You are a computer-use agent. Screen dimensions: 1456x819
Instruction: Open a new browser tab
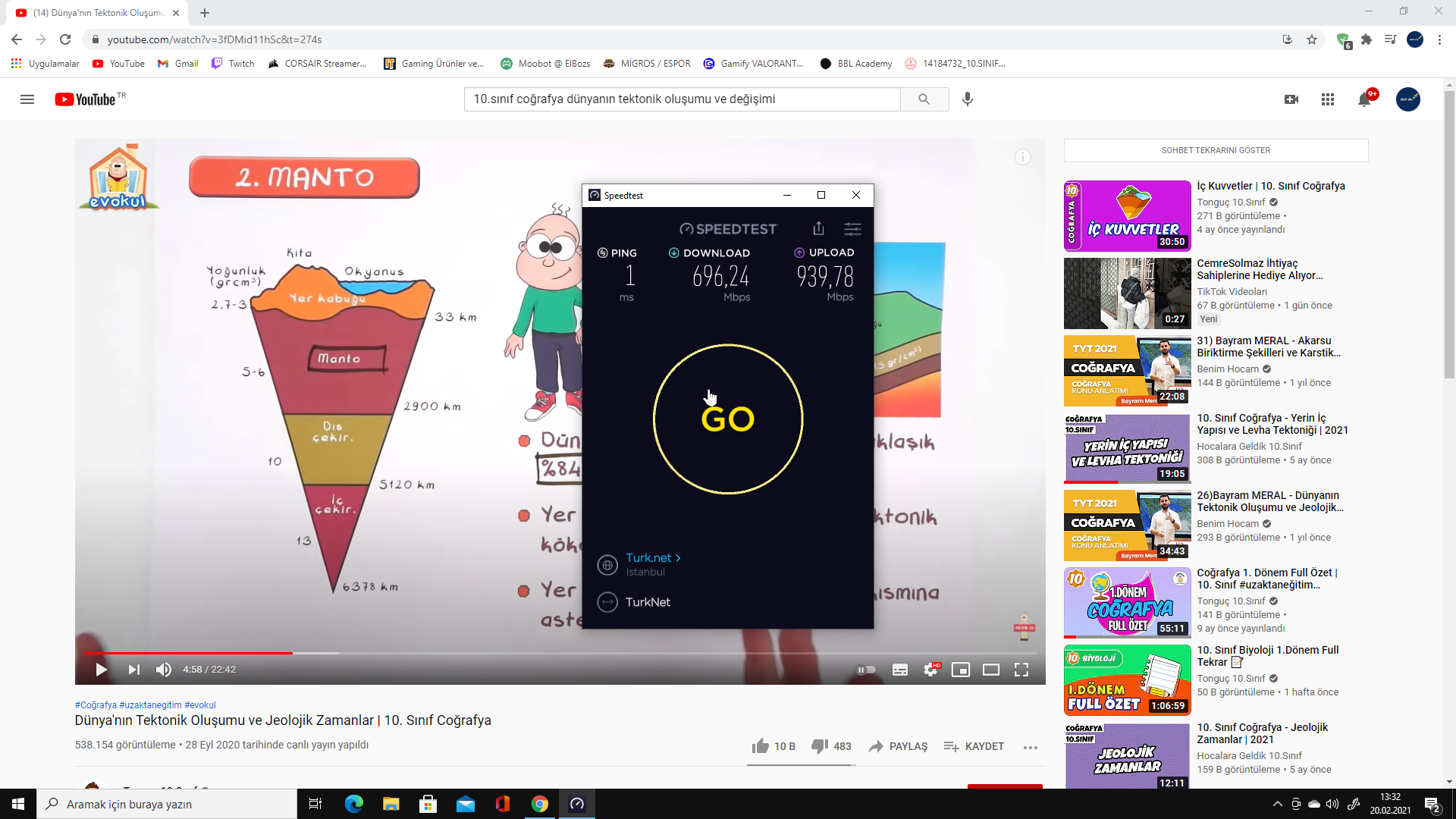205,13
